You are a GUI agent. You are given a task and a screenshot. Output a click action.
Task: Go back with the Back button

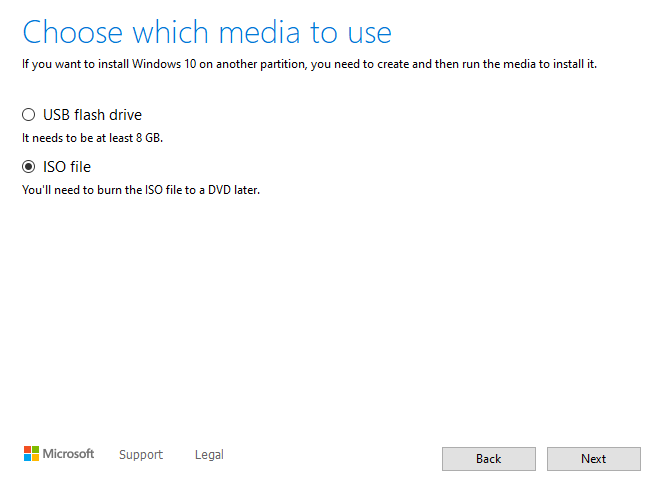[488, 459]
